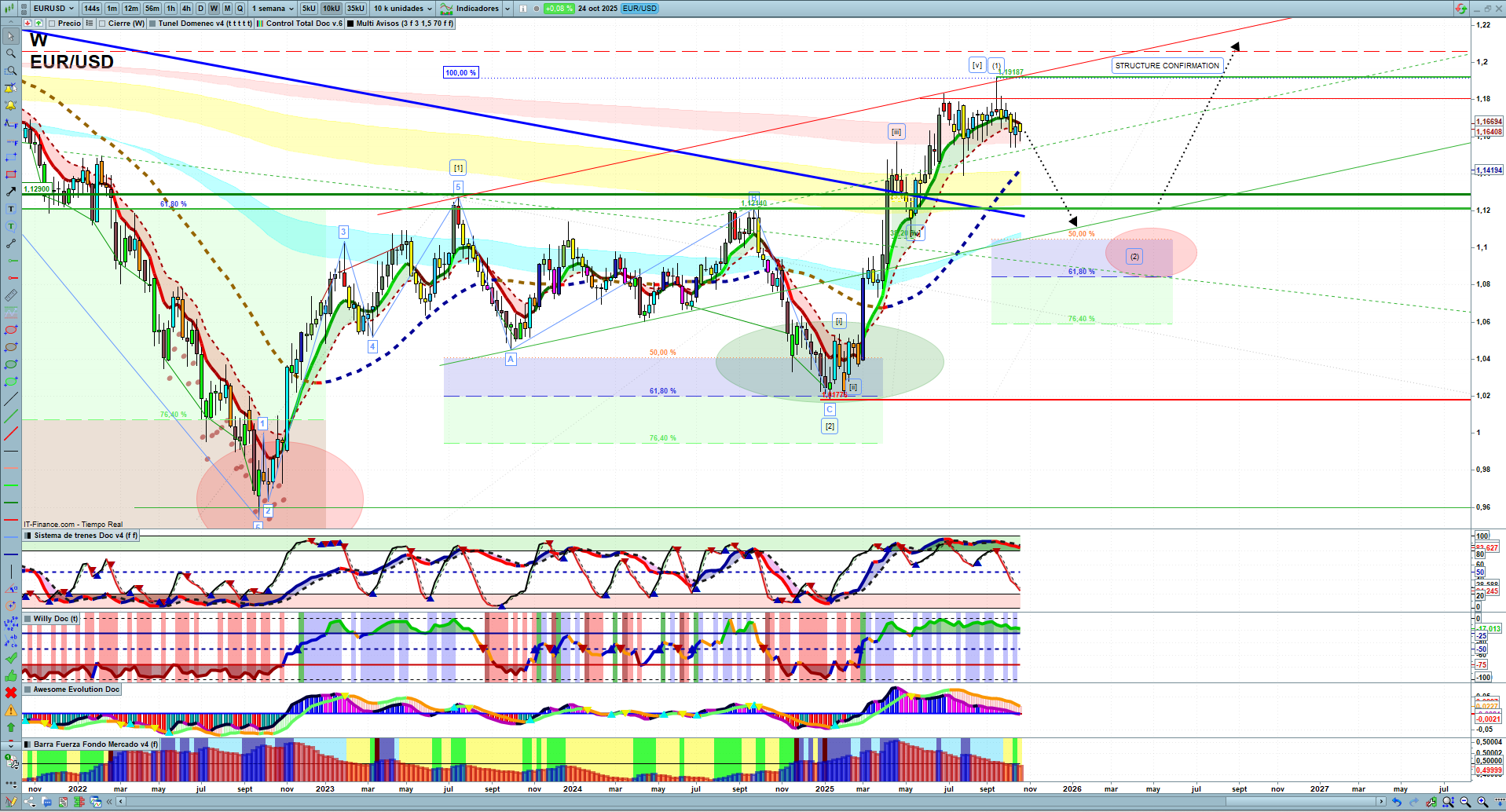This screenshot has width=1506, height=812.
Task: Choose the green text bubble annotation tool
Action: click(11, 226)
